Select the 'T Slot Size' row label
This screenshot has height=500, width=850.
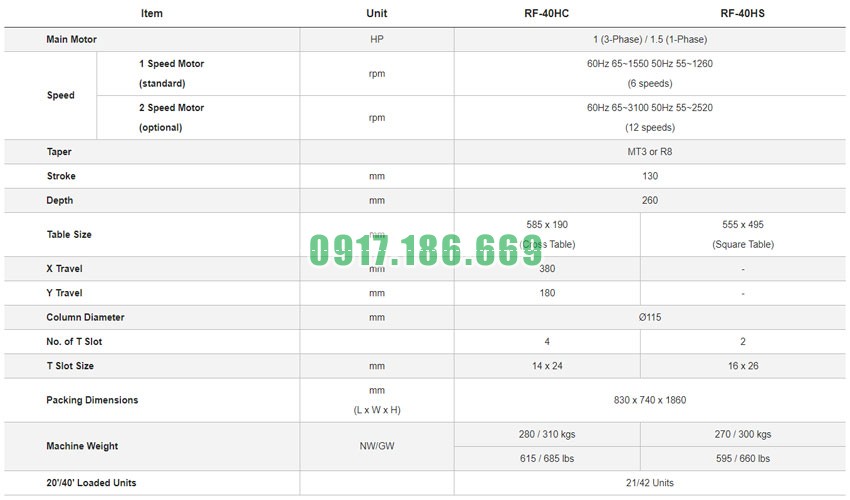[x=70, y=367]
